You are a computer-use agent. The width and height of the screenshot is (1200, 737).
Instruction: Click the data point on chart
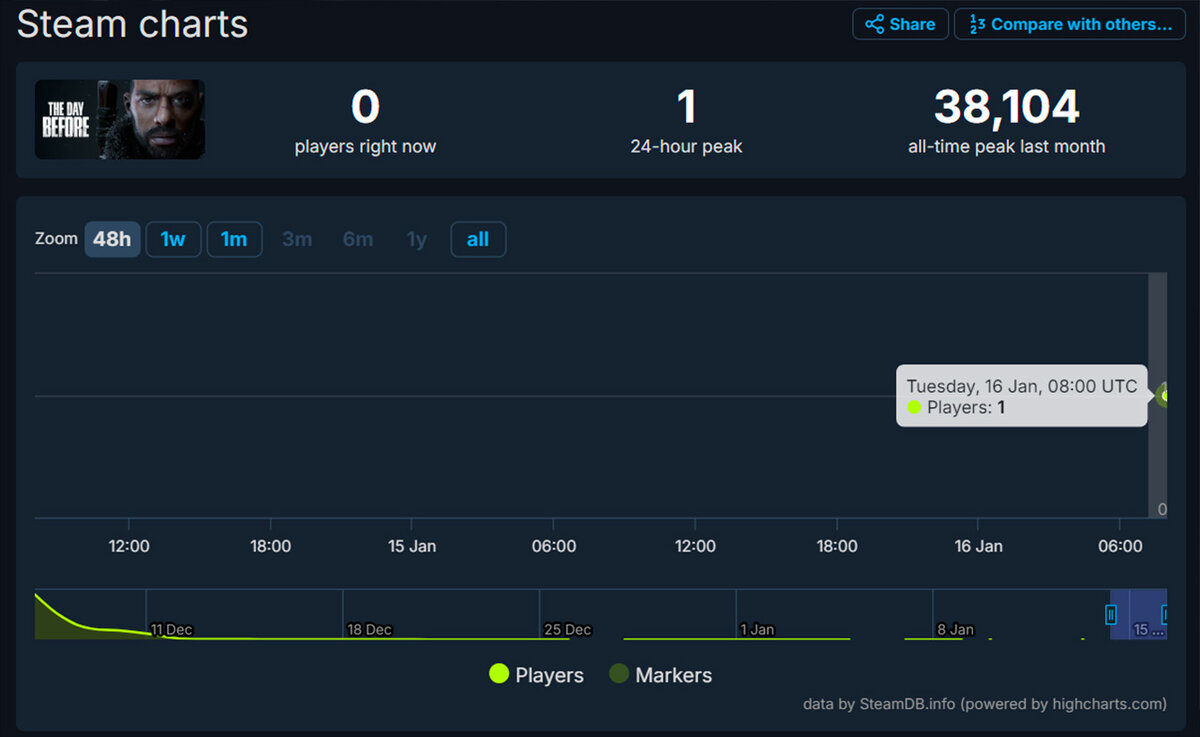(x=1165, y=395)
